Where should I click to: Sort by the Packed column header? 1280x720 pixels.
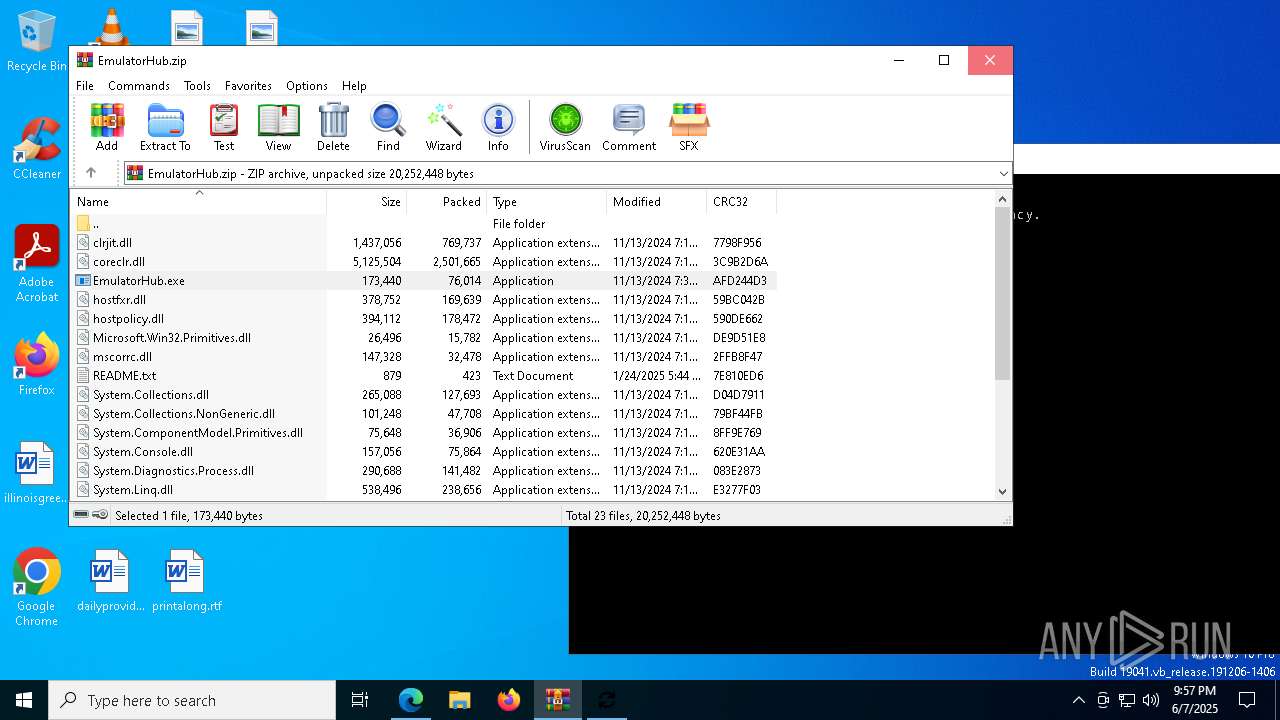click(x=447, y=202)
